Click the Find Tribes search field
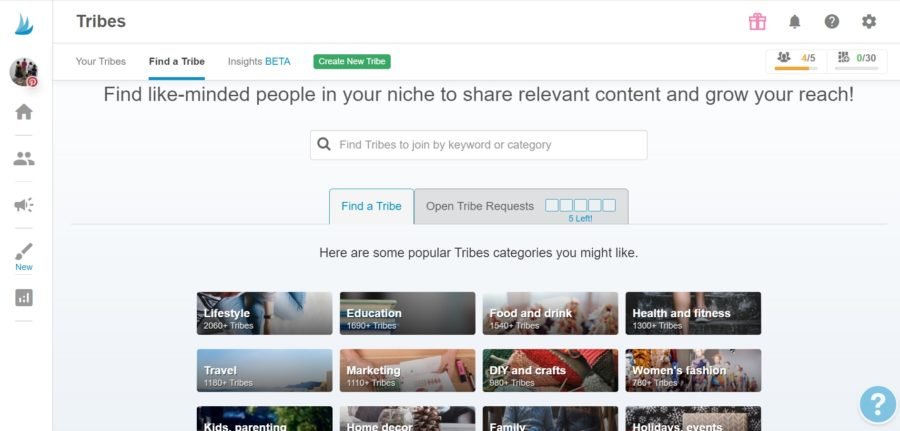The height and width of the screenshot is (431, 900). [x=479, y=145]
